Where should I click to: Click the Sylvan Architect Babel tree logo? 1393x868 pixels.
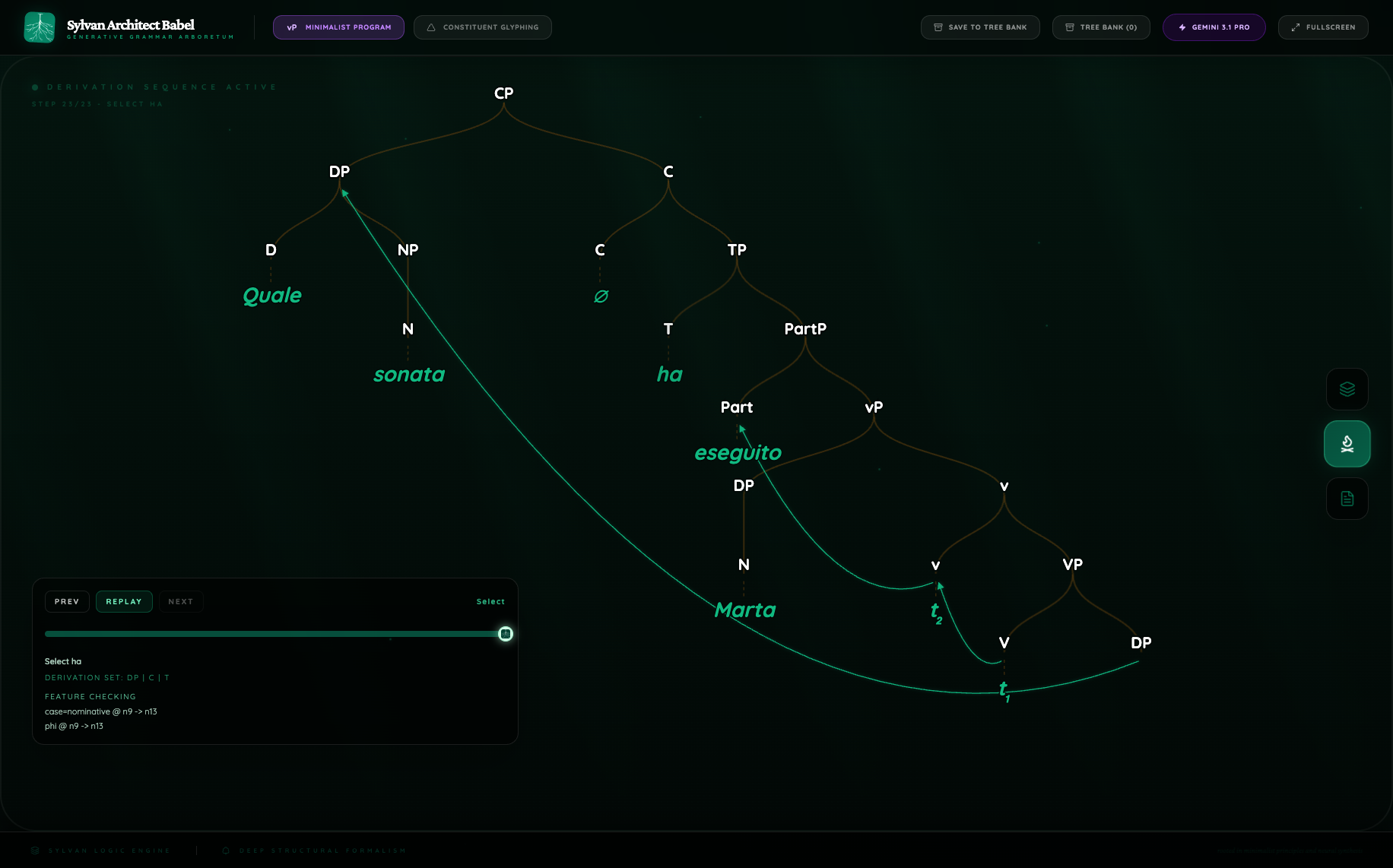40,27
